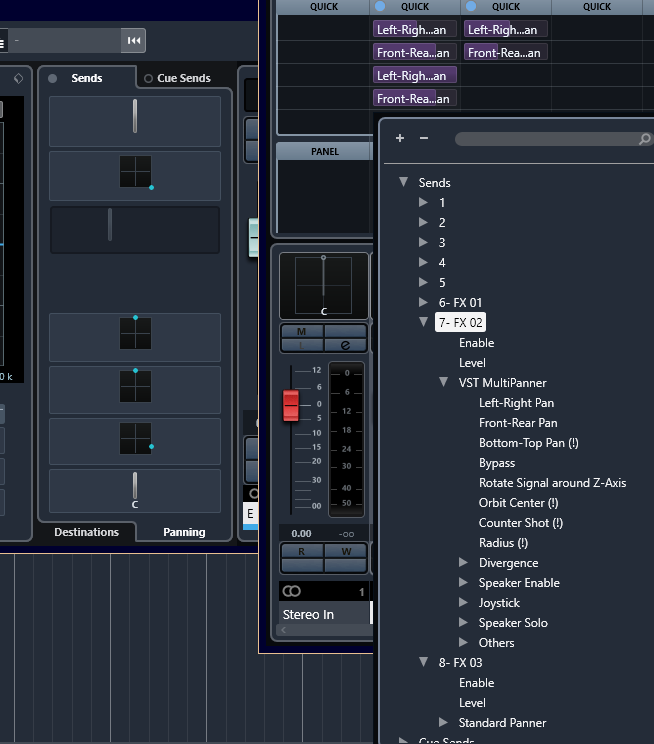
Task: Expand the 6- FX 01 node
Action: (423, 302)
